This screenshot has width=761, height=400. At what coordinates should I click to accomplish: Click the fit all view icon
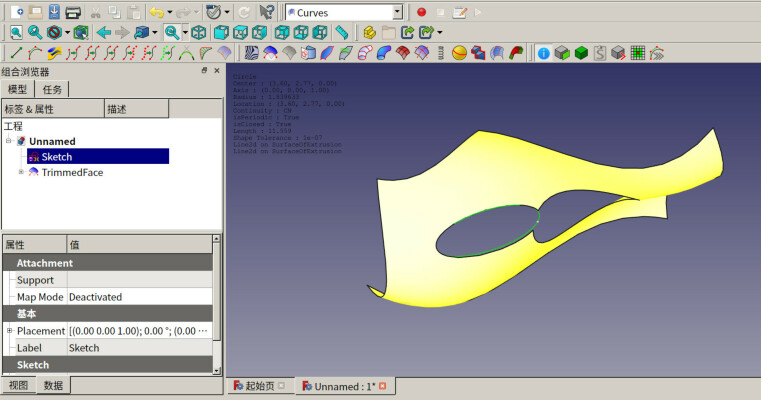click(16, 32)
